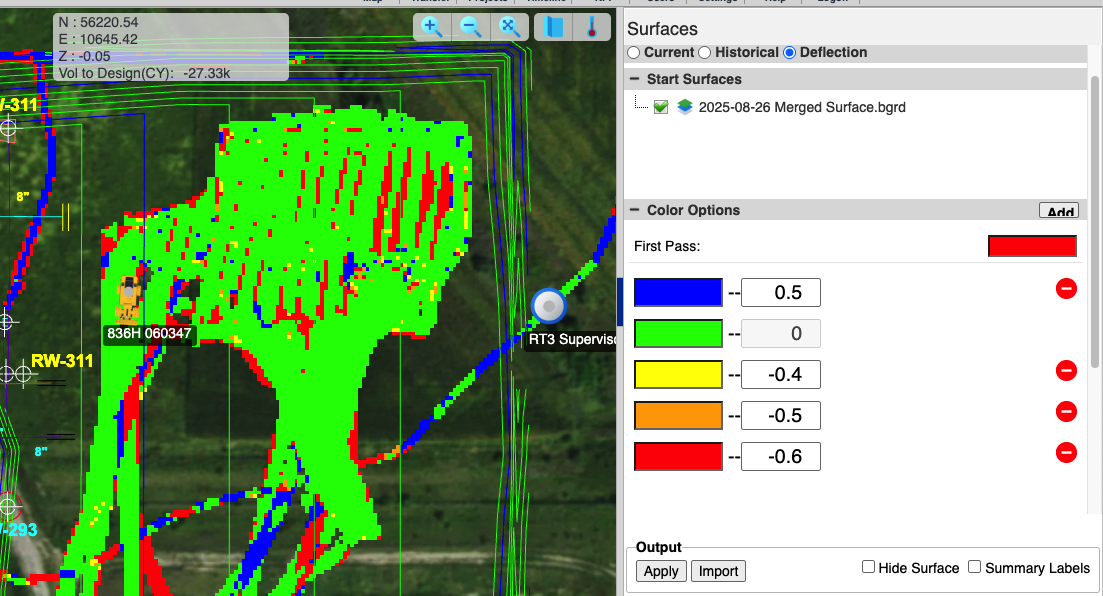Click the Import button
The image size is (1103, 596).
718,571
